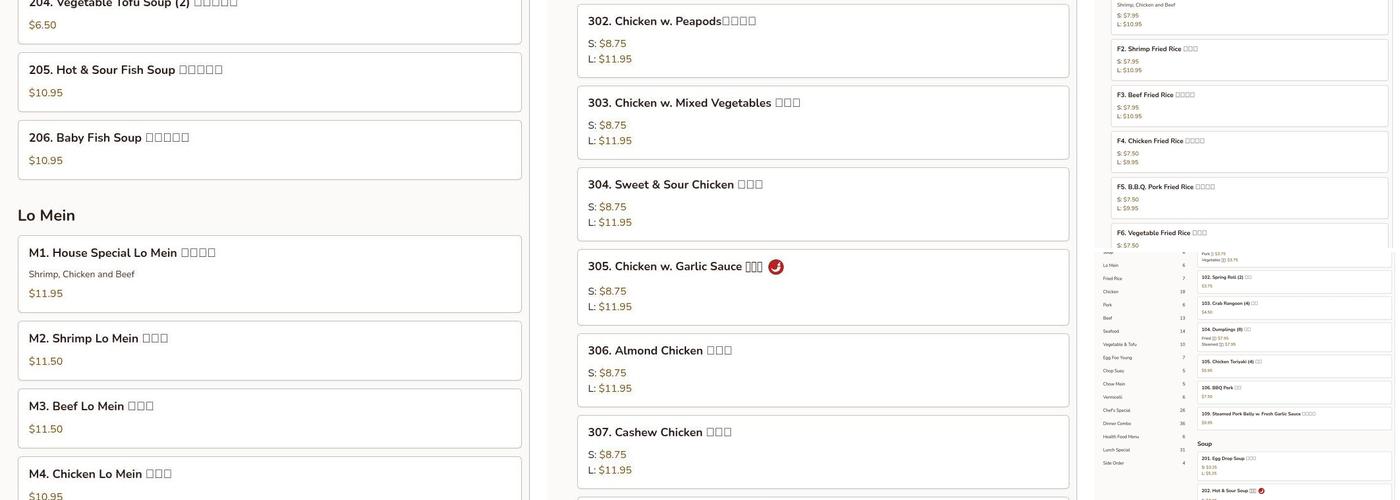Add M1 House Special Lo Mein
The width and height of the screenshot is (1400, 500).
pyautogui.click(x=270, y=274)
